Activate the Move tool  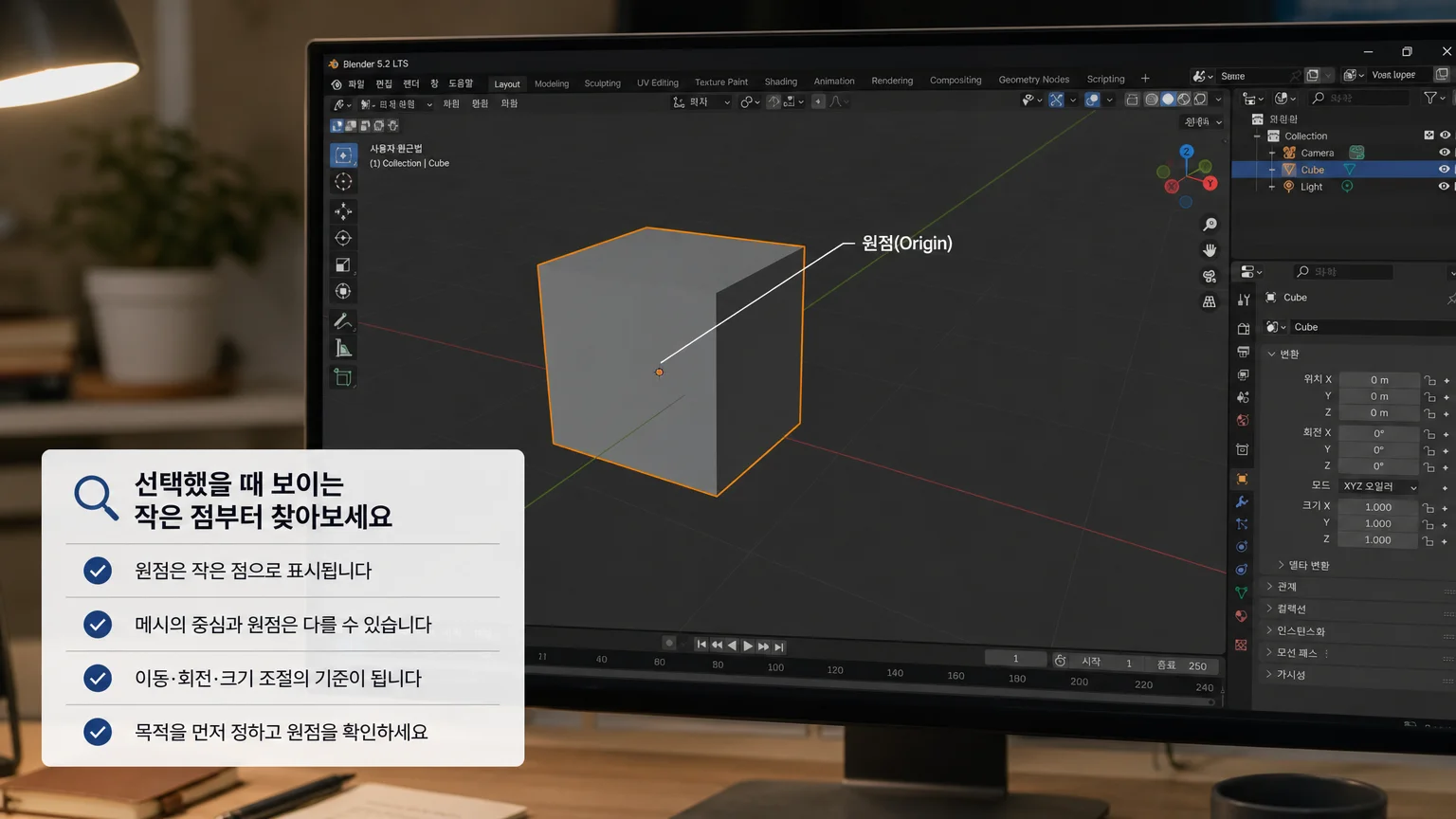(343, 211)
